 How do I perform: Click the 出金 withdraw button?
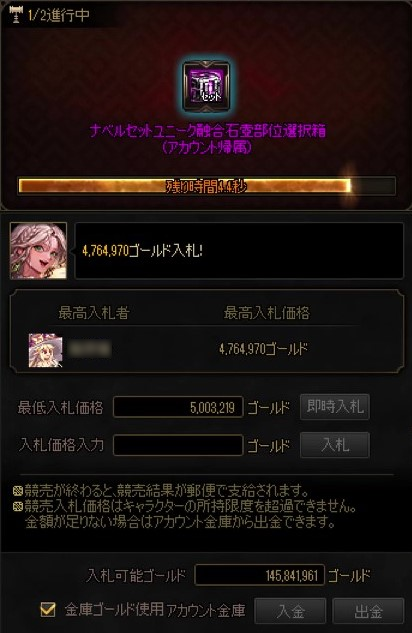(x=368, y=611)
